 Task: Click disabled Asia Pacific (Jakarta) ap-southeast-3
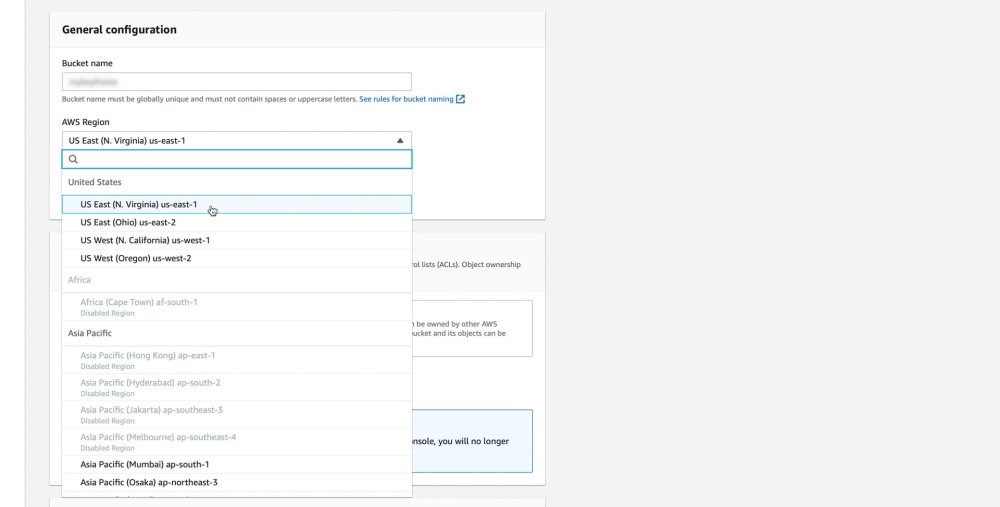coord(237,415)
